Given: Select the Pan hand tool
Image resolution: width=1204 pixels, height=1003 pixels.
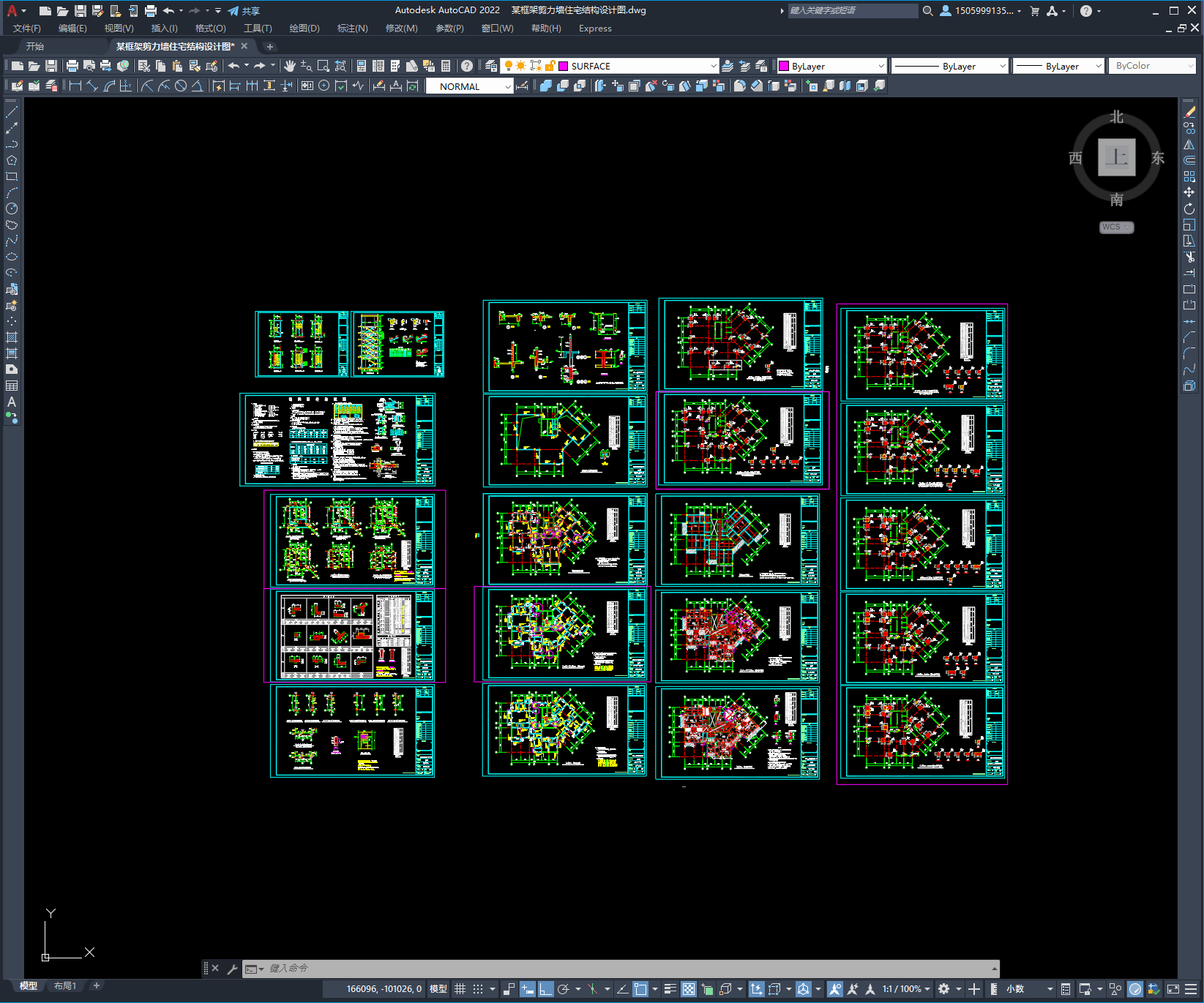Looking at the screenshot, I should 290,66.
